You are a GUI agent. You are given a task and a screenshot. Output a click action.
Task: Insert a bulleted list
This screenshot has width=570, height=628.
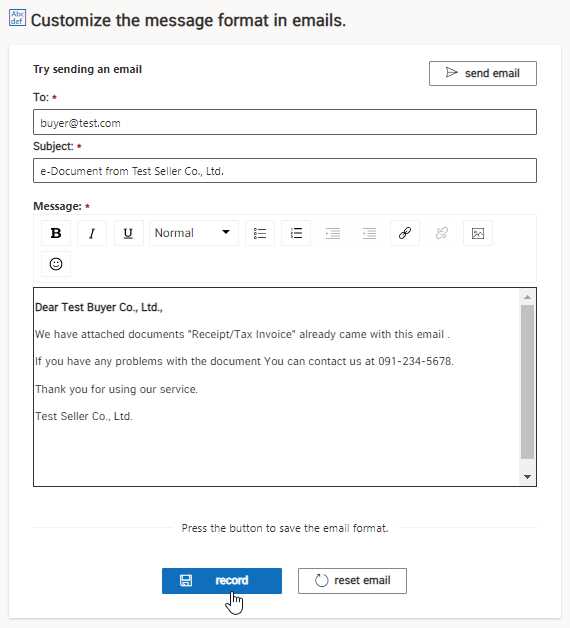coord(260,233)
